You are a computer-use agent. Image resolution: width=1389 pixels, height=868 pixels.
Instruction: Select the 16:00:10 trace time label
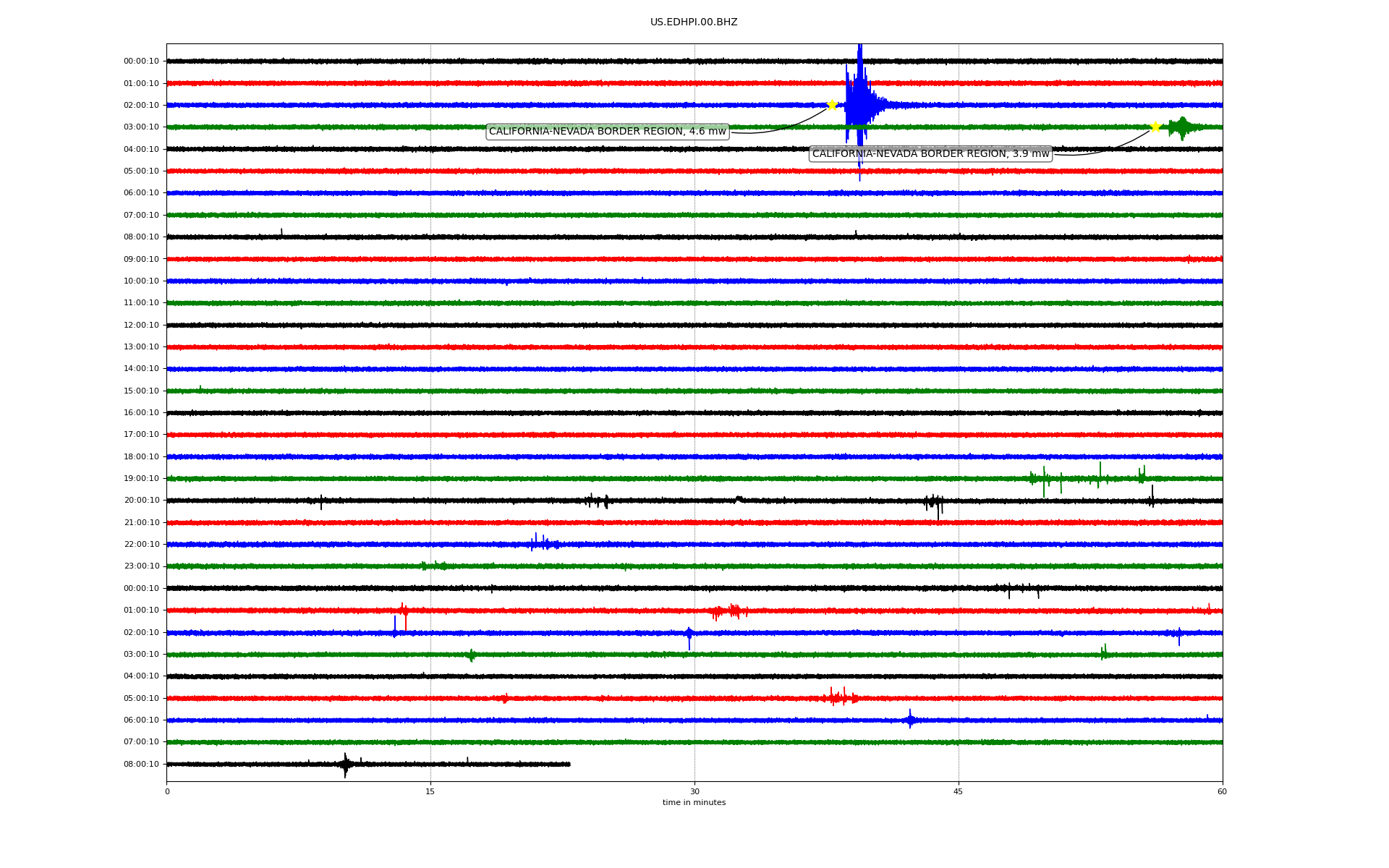click(x=141, y=413)
